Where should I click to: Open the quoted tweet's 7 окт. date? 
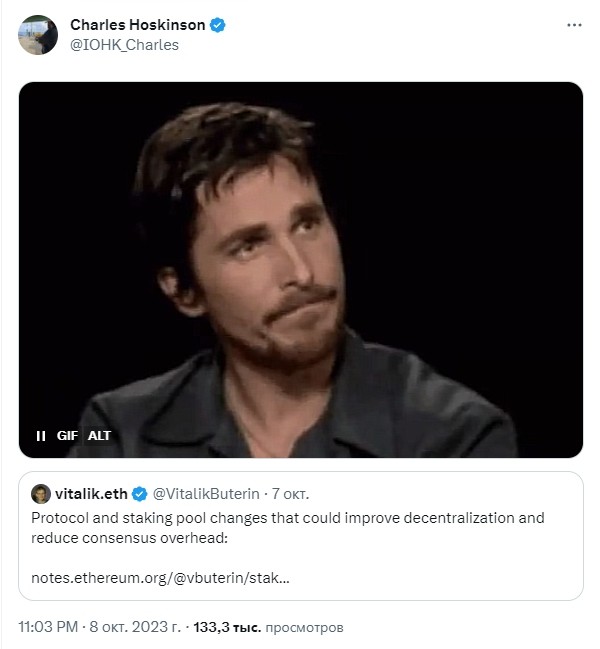pos(290,494)
